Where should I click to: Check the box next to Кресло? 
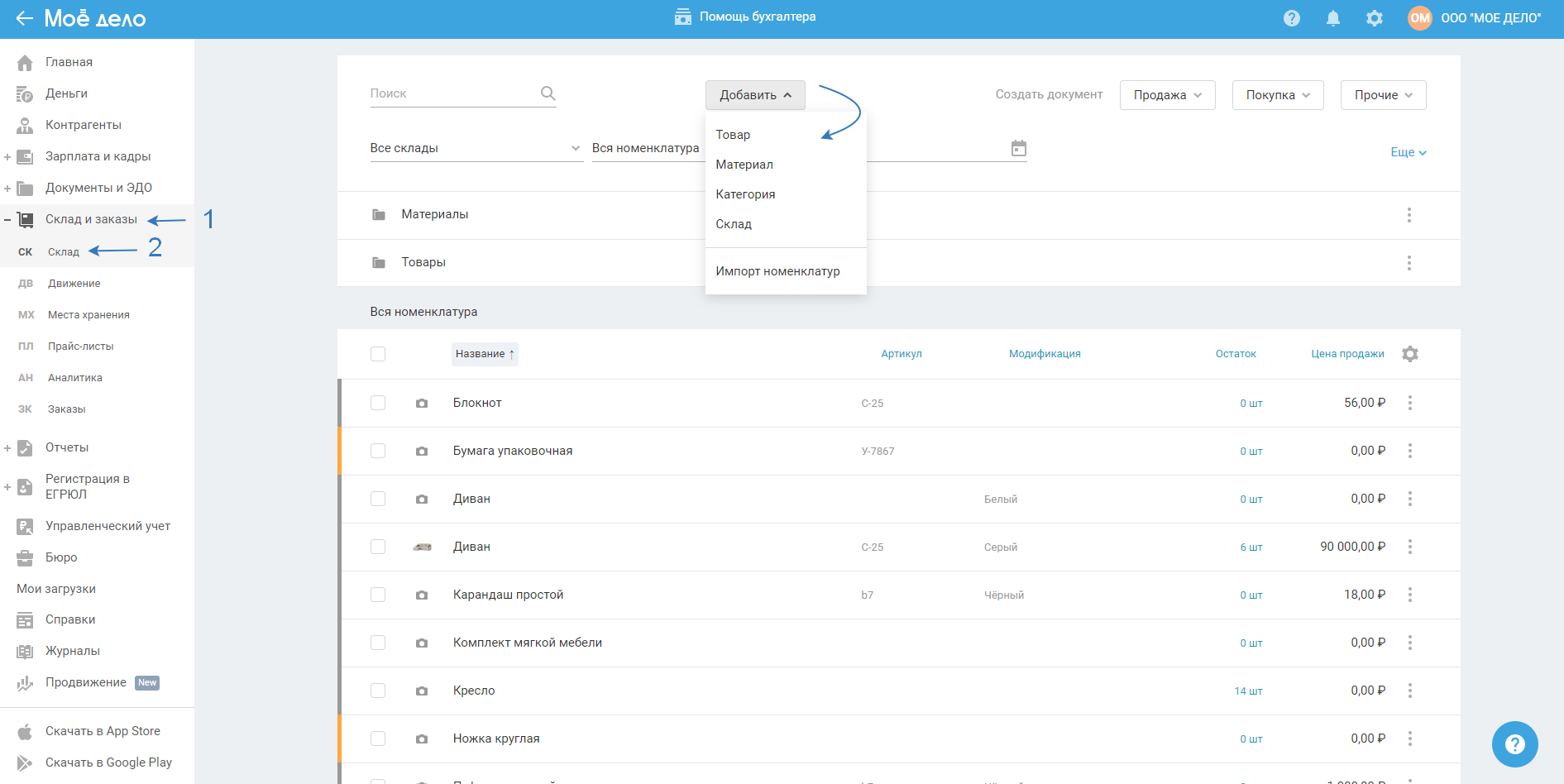click(x=378, y=691)
